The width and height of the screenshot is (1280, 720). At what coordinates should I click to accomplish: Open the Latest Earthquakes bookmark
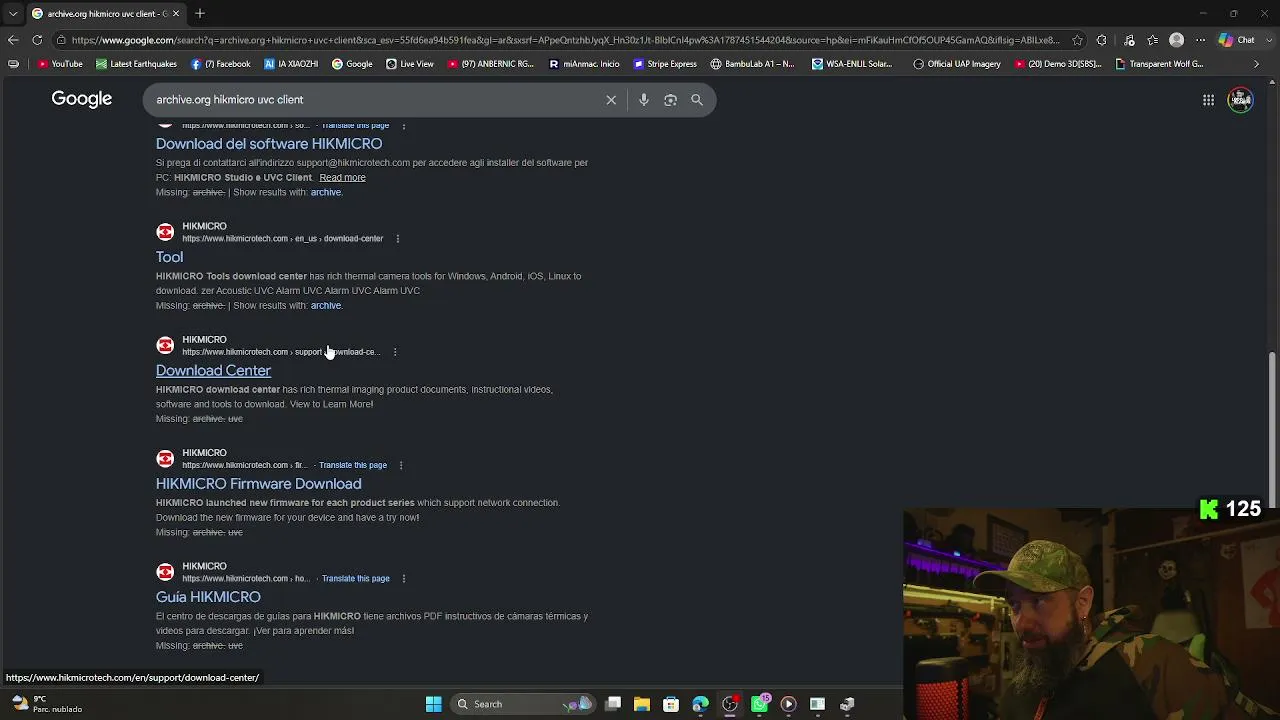pyautogui.click(x=136, y=64)
